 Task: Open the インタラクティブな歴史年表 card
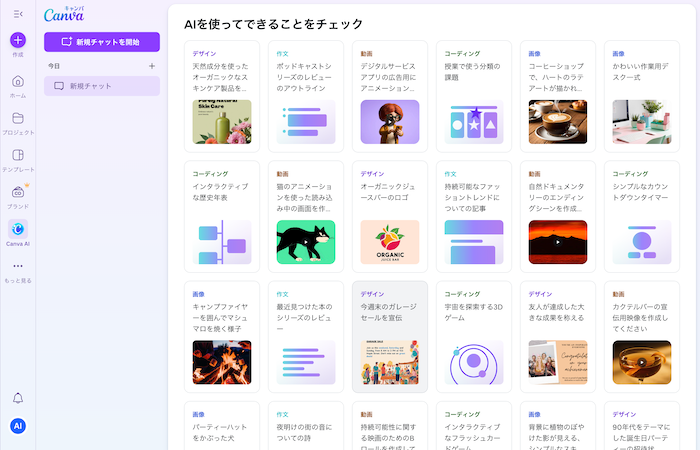tap(222, 217)
